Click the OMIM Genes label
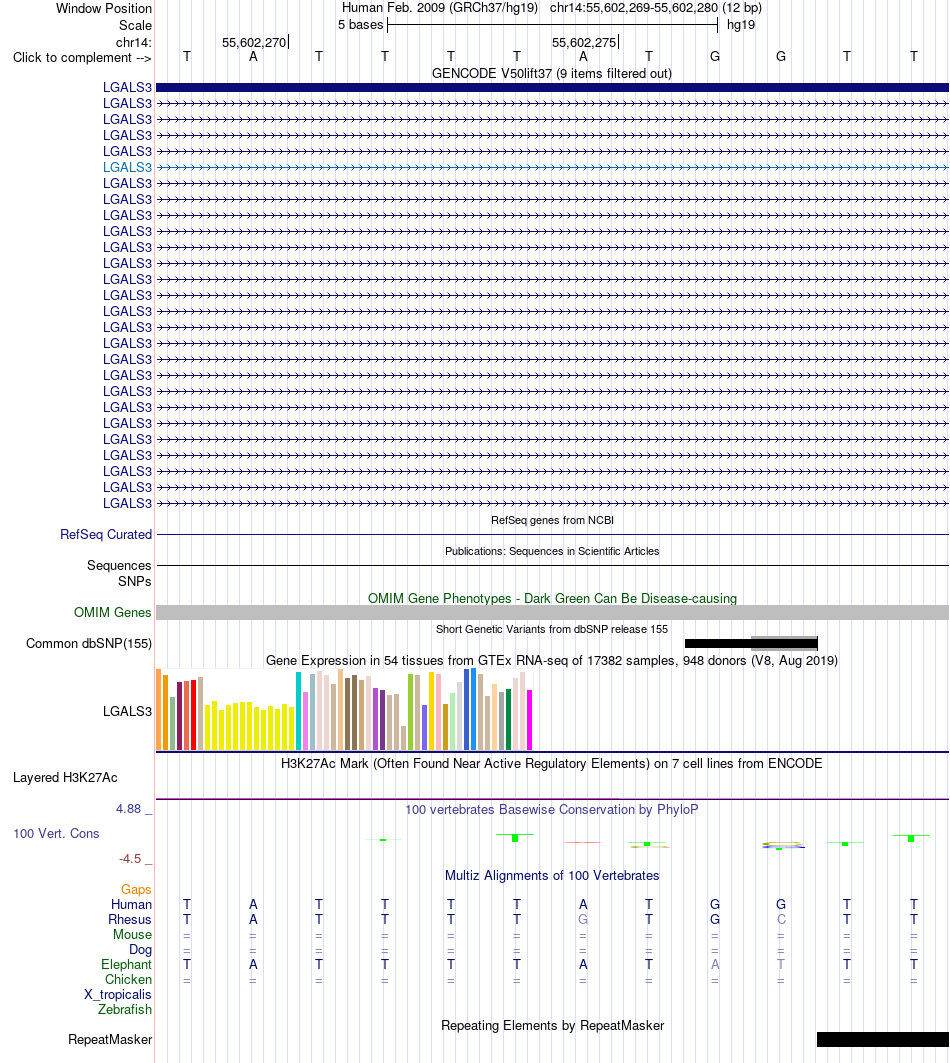This screenshot has width=950, height=1063. click(113, 612)
